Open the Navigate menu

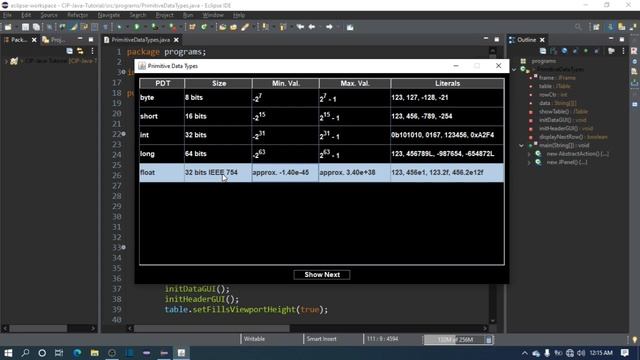point(109,15)
